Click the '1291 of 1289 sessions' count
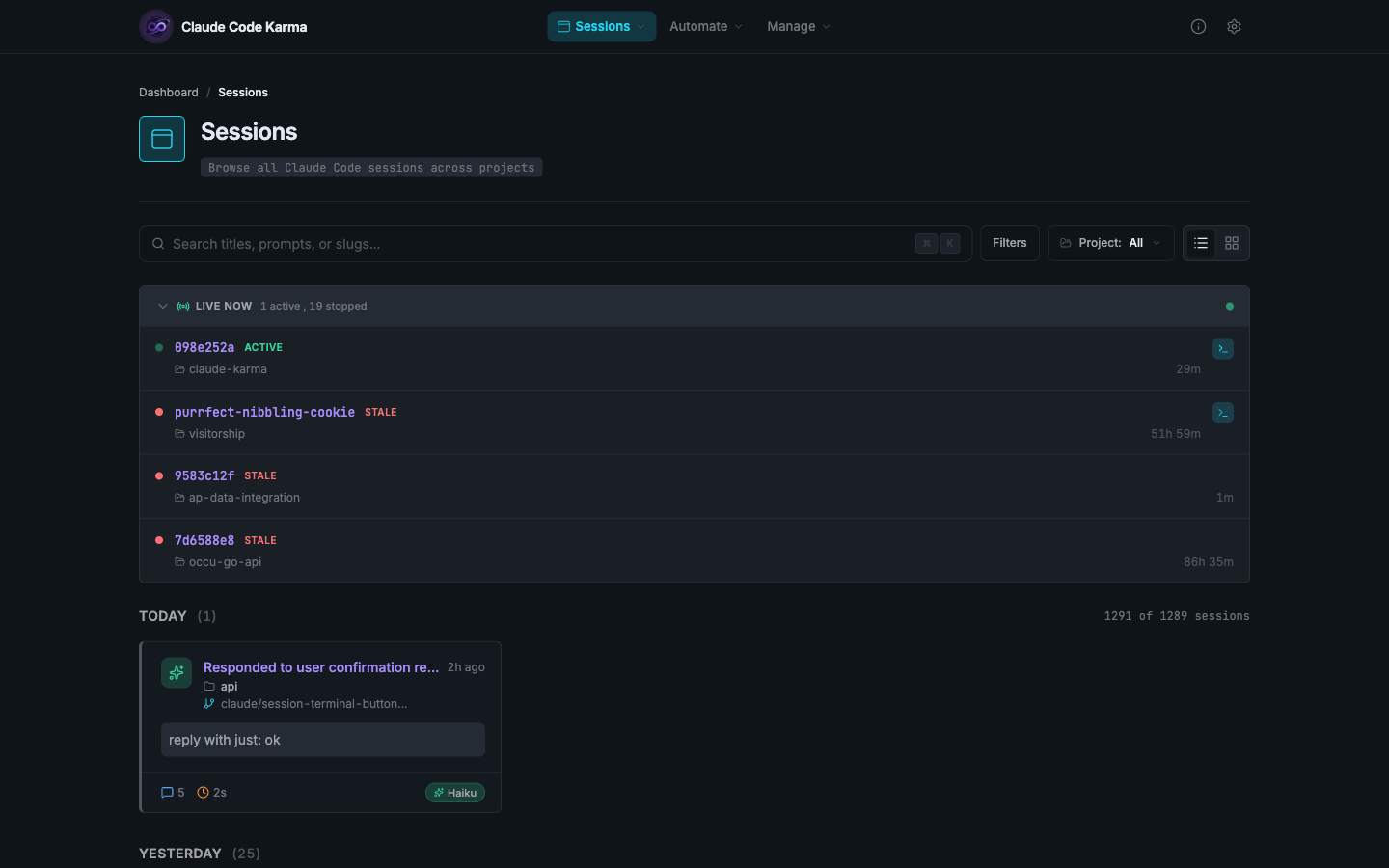The height and width of the screenshot is (868, 1389). pos(1177,616)
